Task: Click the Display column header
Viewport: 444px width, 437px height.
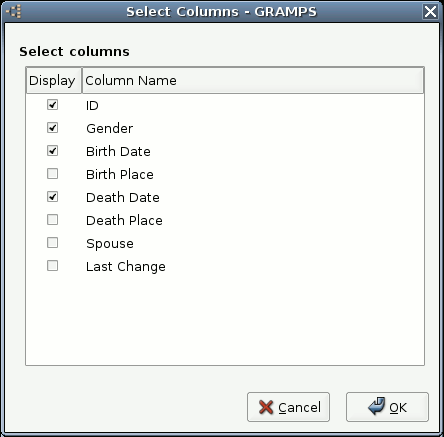Action: 54,80
